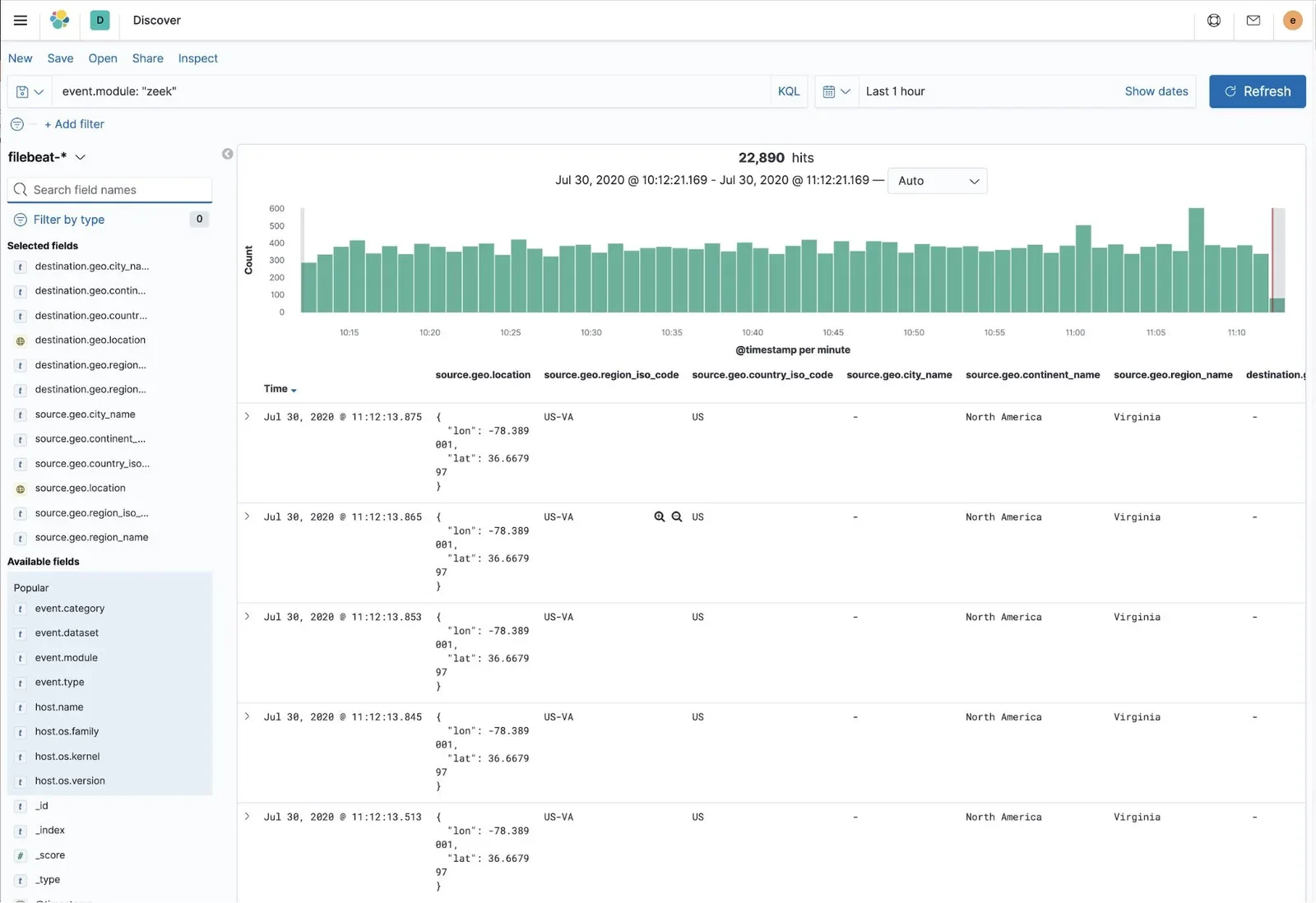
Task: Click Share in the top menu
Action: (x=148, y=58)
